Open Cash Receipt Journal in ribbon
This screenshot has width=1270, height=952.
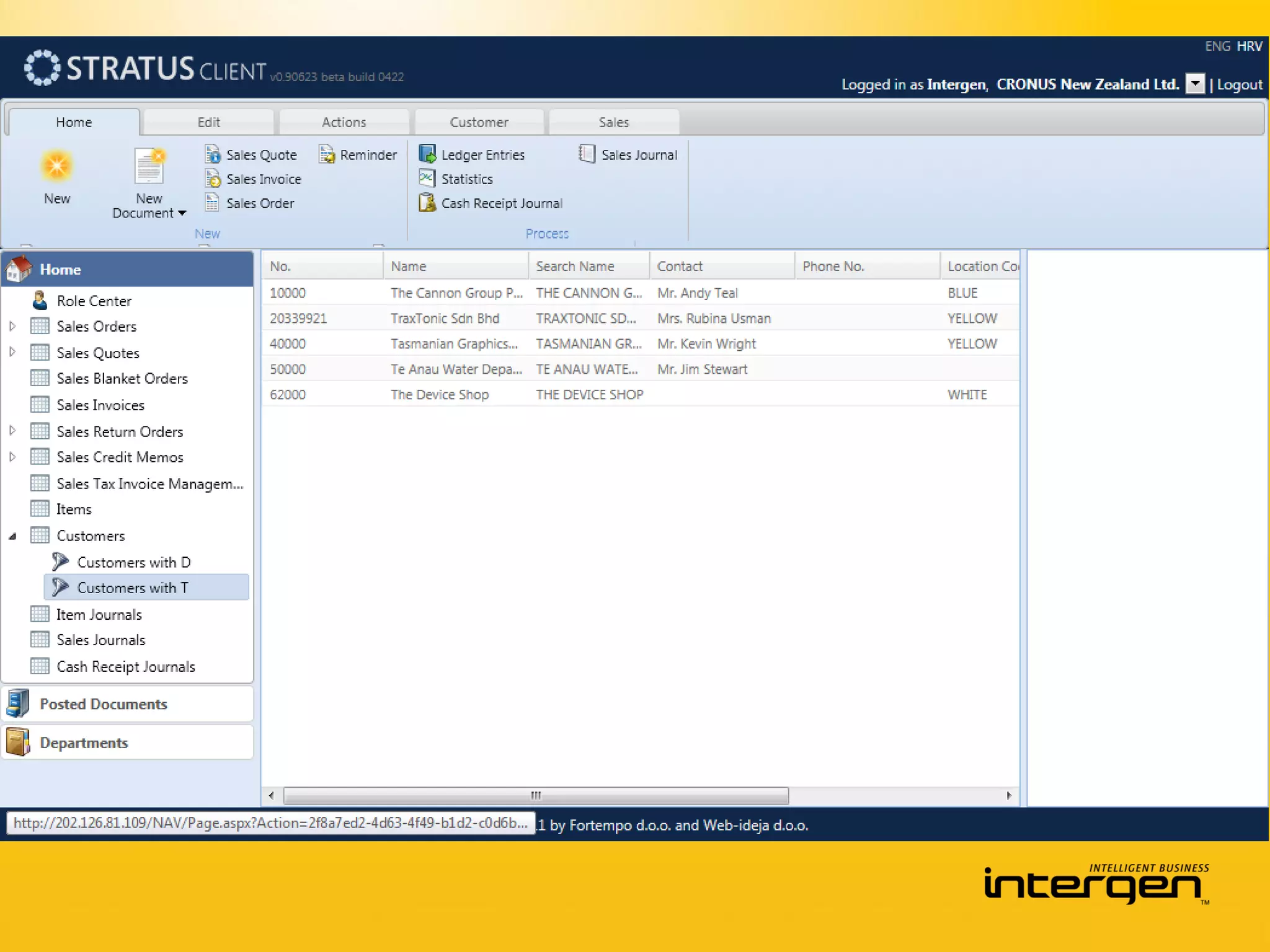(491, 203)
